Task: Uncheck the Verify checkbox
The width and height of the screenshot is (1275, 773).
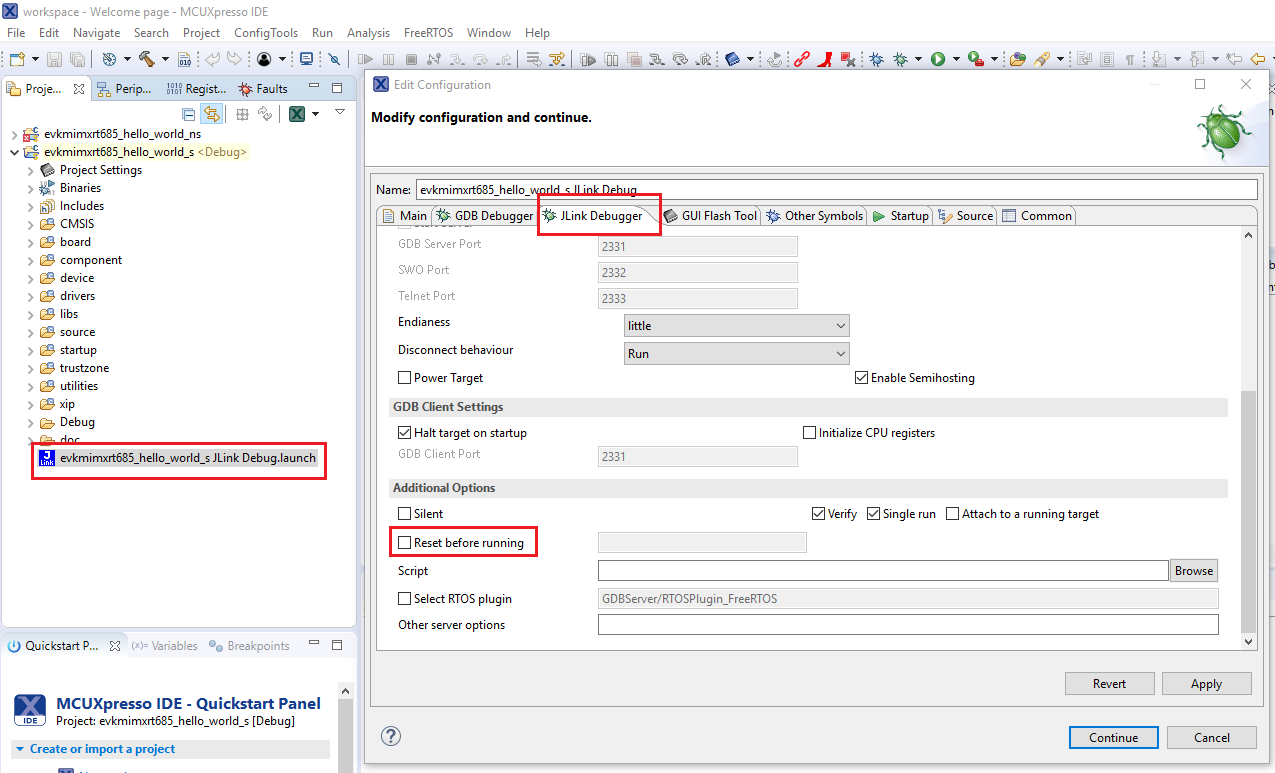Action: [x=819, y=514]
